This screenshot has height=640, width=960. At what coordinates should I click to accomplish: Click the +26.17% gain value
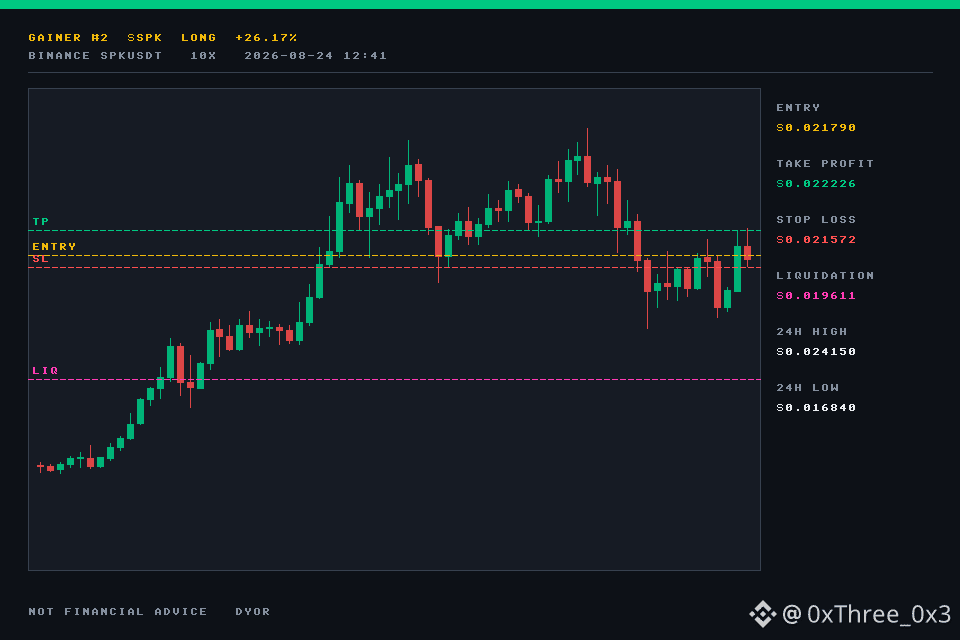tap(266, 37)
